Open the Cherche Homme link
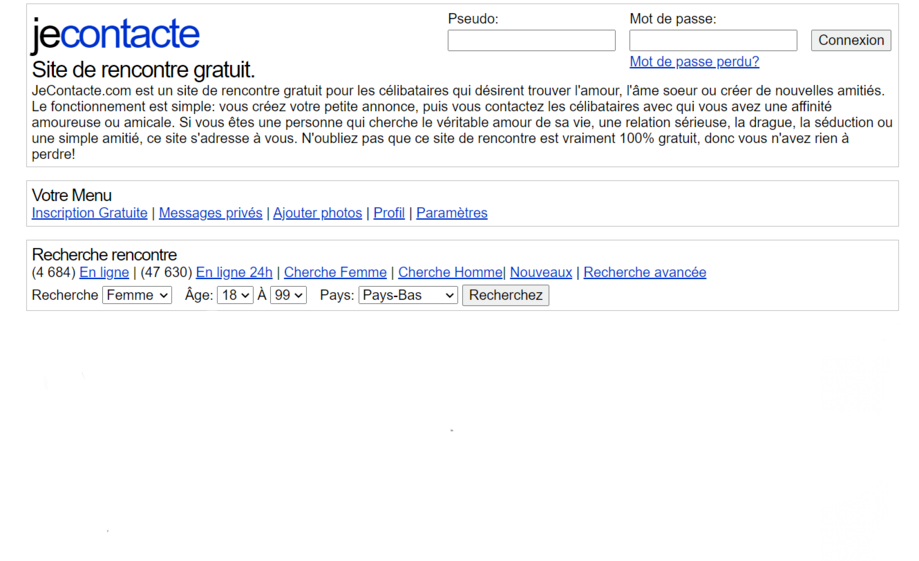The width and height of the screenshot is (919, 561). 450,272
